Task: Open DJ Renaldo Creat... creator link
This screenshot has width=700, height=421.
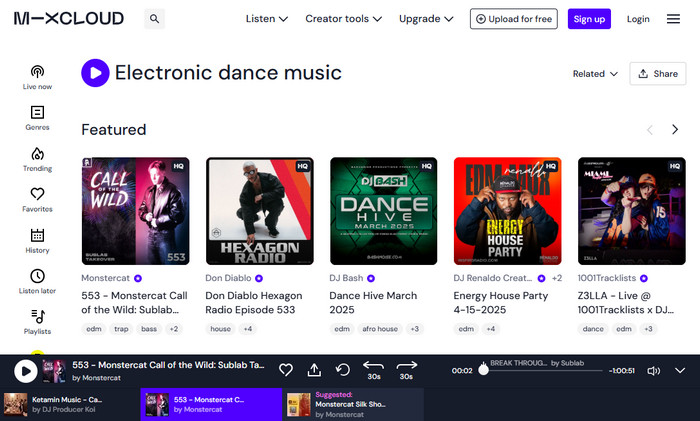Action: 493,278
